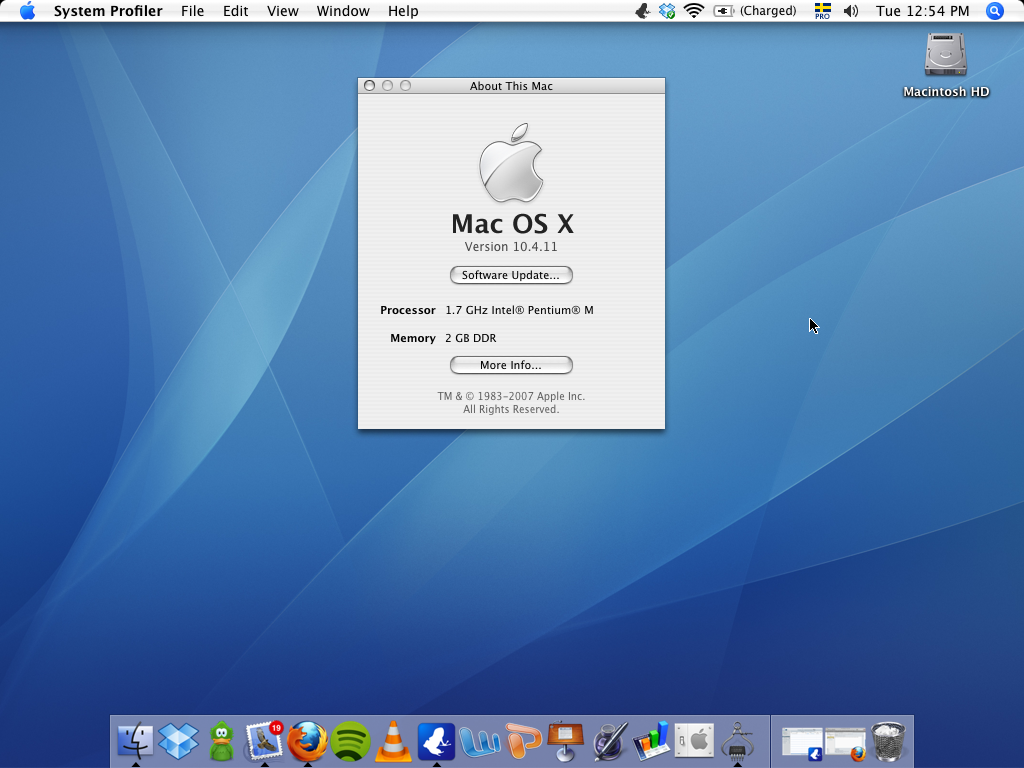Open Mail with 19 unread badge
The image size is (1024, 768).
tap(264, 741)
